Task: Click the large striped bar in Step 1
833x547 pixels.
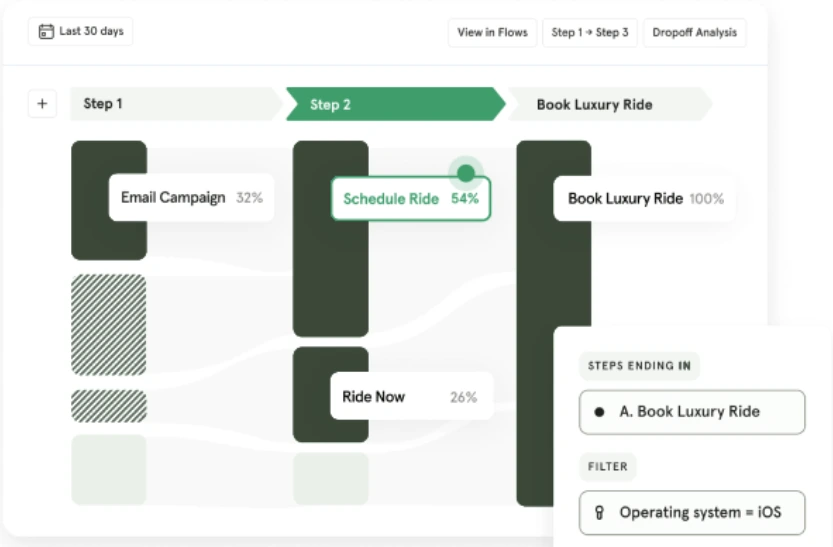Action: [108, 325]
